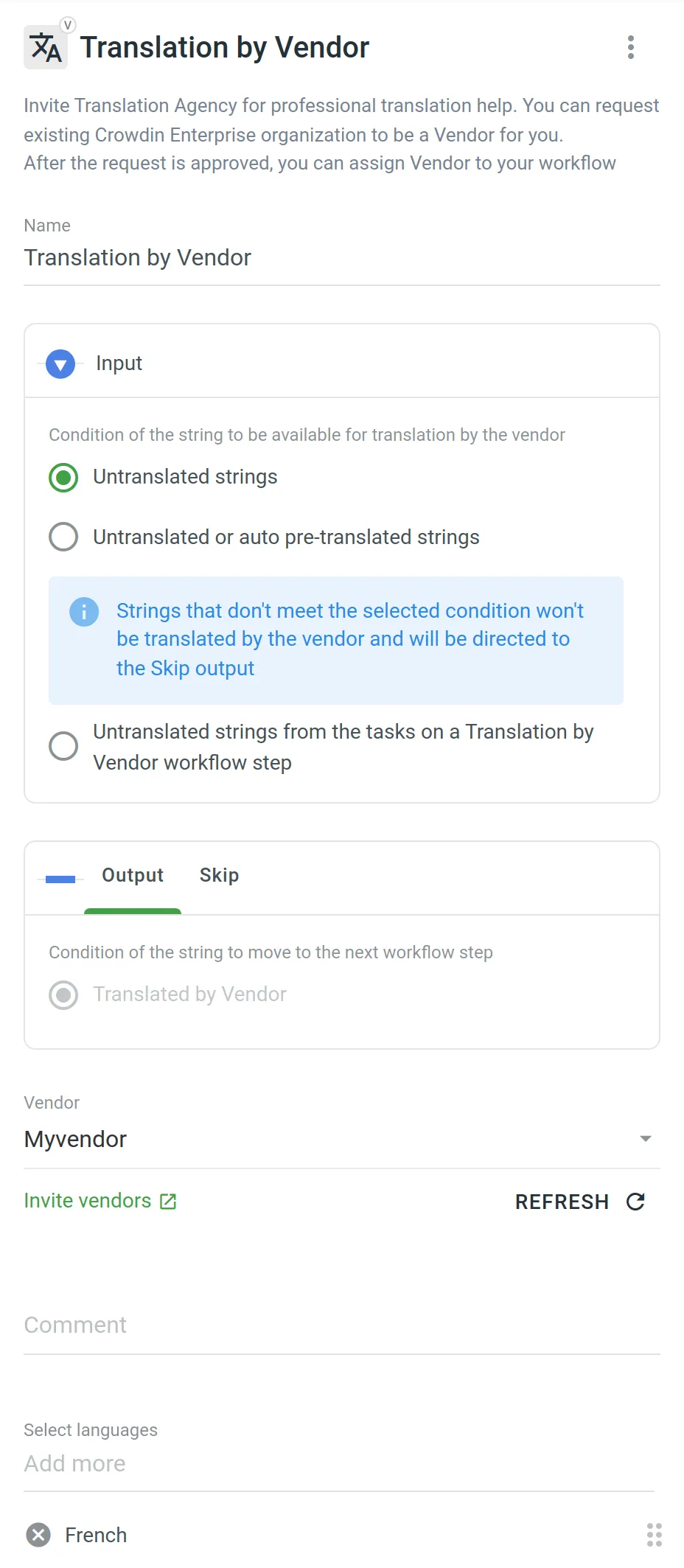Viewport: 684px width, 1568px height.
Task: Click the Invite vendors link
Action: [86, 1200]
